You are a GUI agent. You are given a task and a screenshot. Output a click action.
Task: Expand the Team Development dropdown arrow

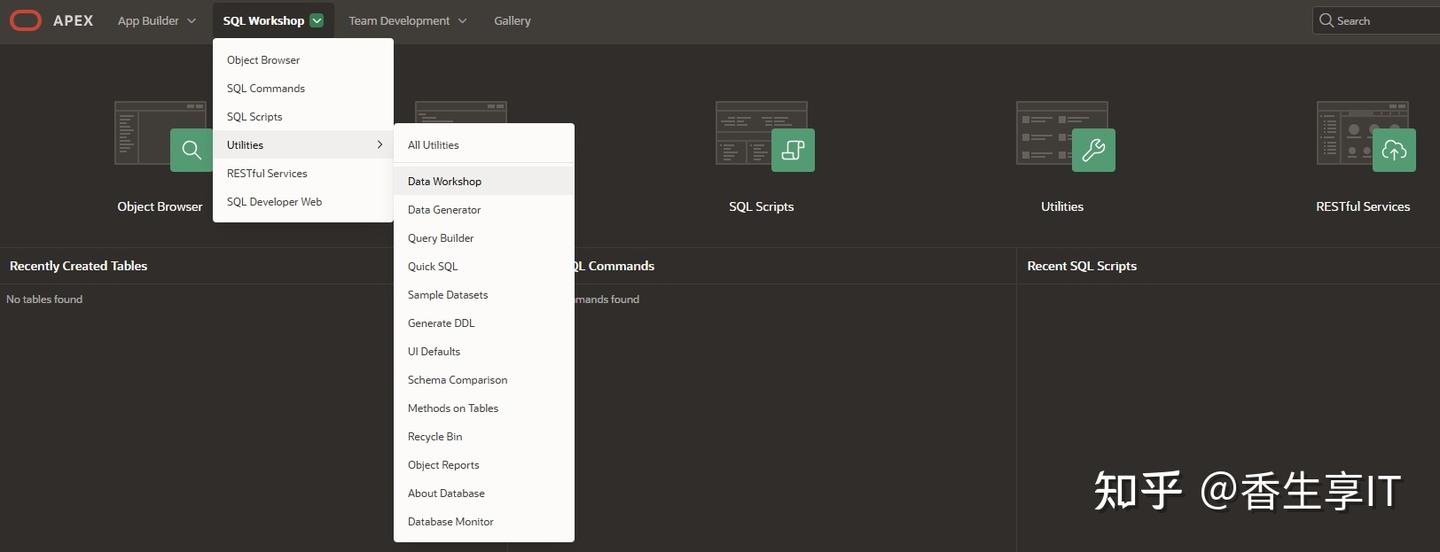coord(462,21)
